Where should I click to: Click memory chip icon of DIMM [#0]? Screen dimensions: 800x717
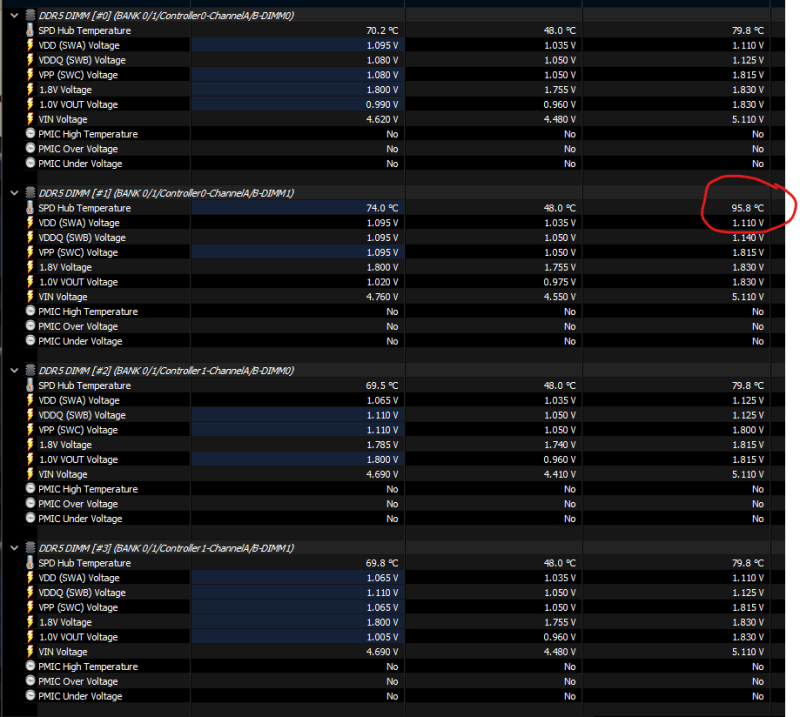pyautogui.click(x=31, y=15)
